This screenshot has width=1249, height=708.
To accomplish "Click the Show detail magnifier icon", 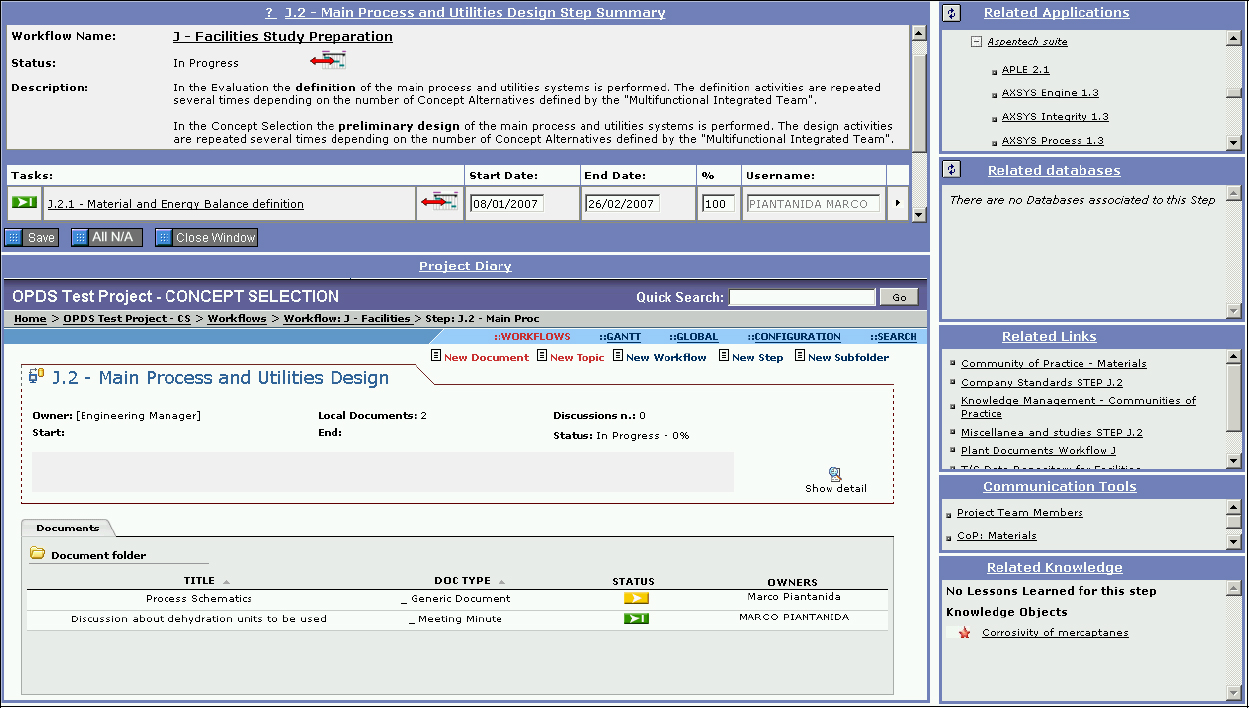I will click(x=835, y=472).
